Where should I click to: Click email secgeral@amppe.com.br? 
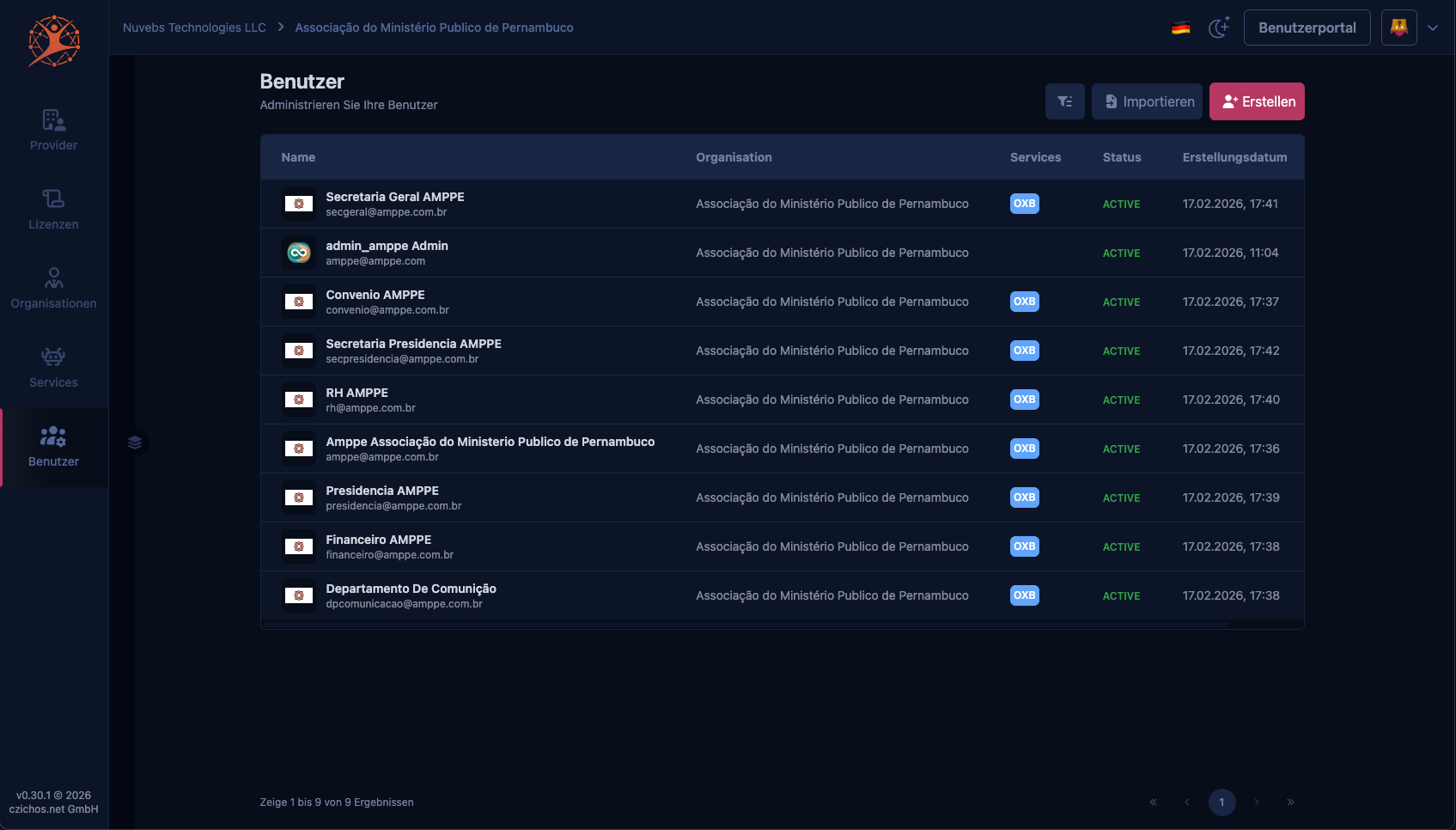point(386,212)
